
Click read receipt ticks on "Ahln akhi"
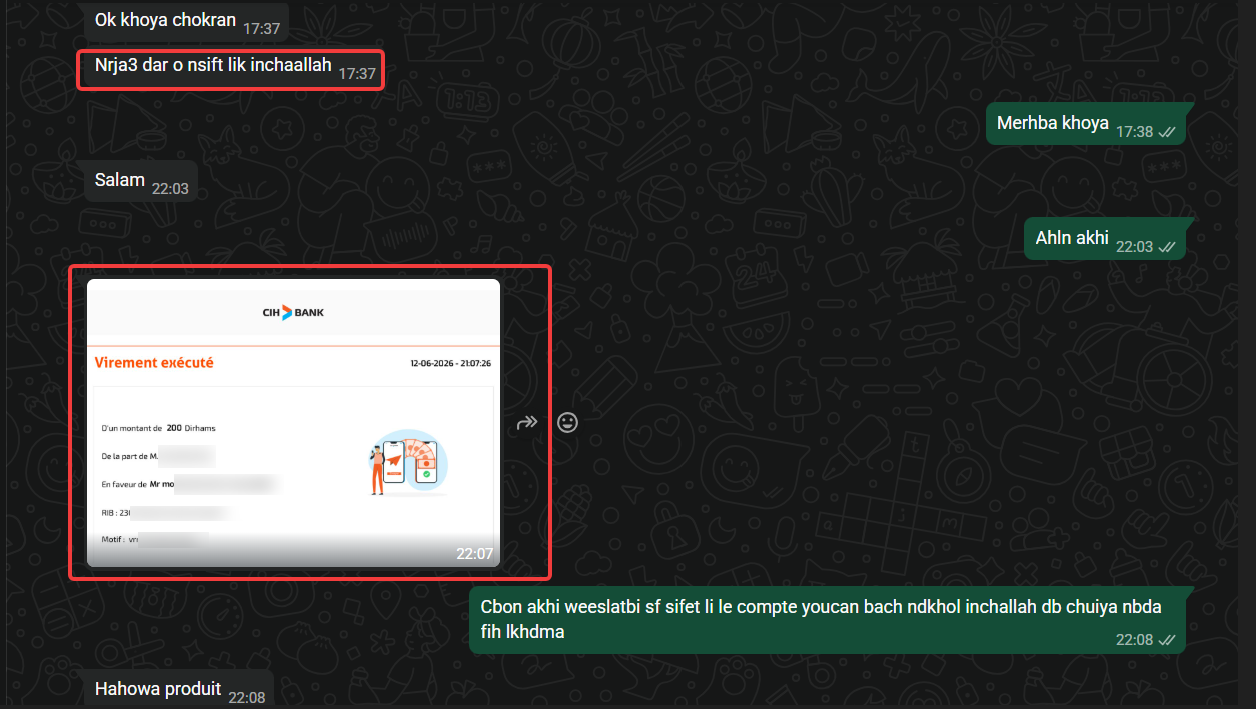1166,246
